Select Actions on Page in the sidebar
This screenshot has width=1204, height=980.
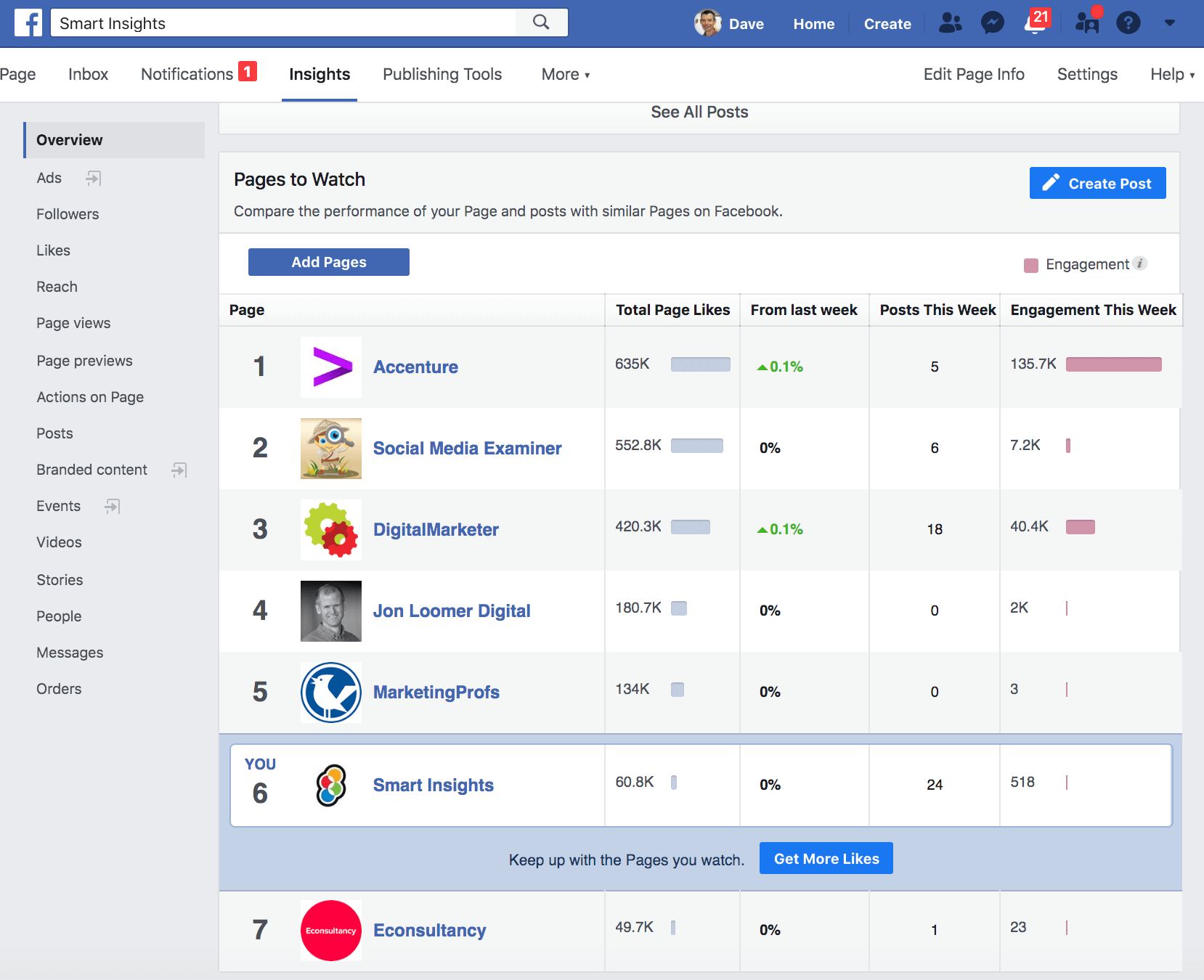(x=90, y=397)
